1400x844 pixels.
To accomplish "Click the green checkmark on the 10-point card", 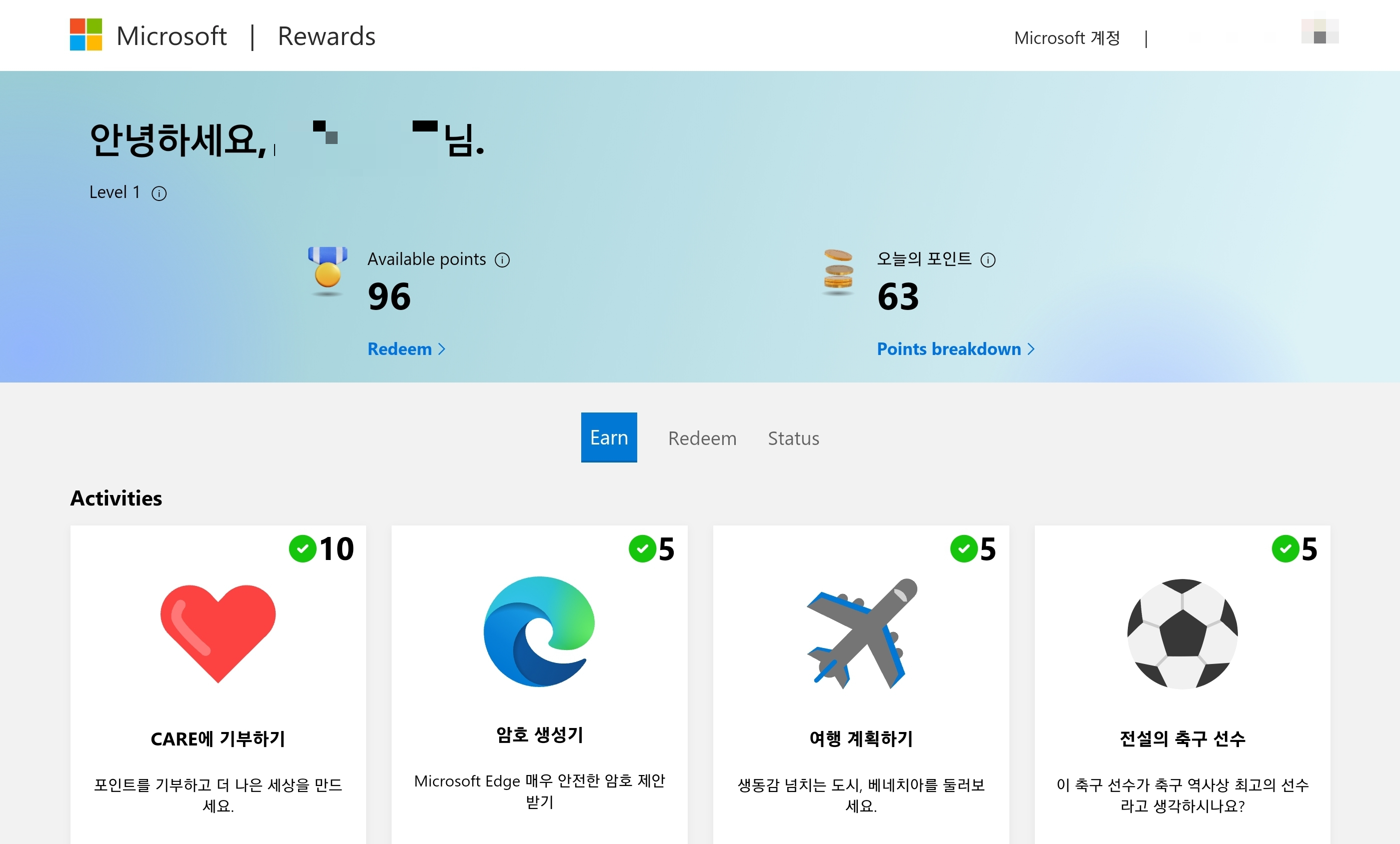I will click(x=302, y=548).
